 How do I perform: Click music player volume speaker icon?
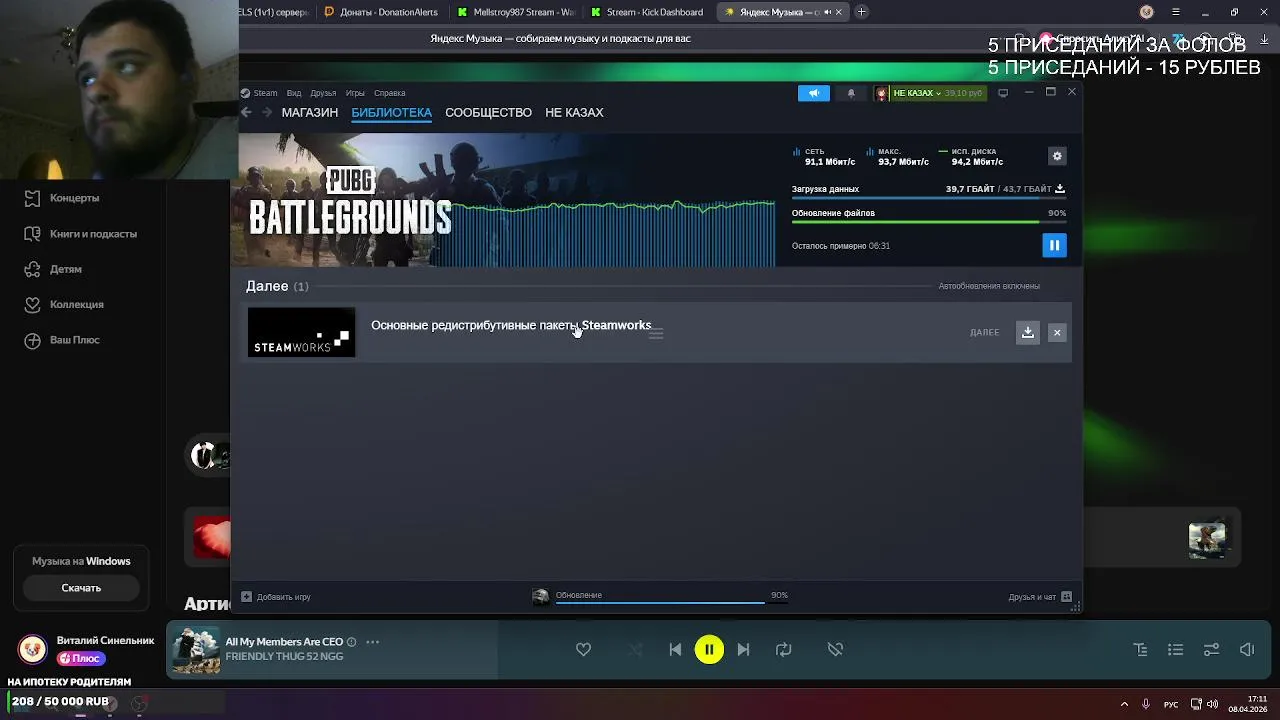click(x=1247, y=649)
